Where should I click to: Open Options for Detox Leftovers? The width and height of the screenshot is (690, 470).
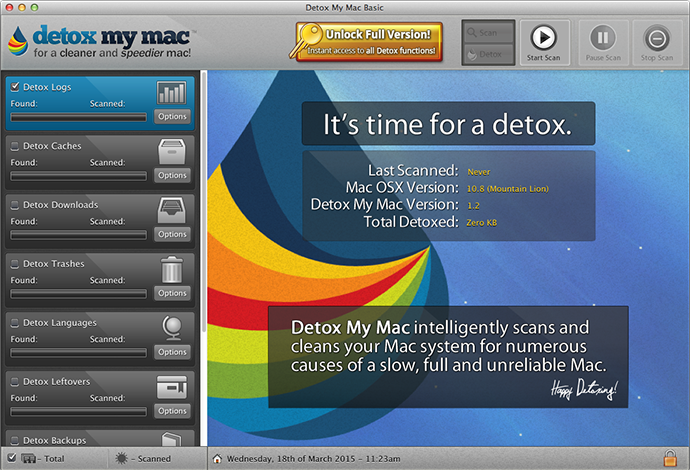172,411
